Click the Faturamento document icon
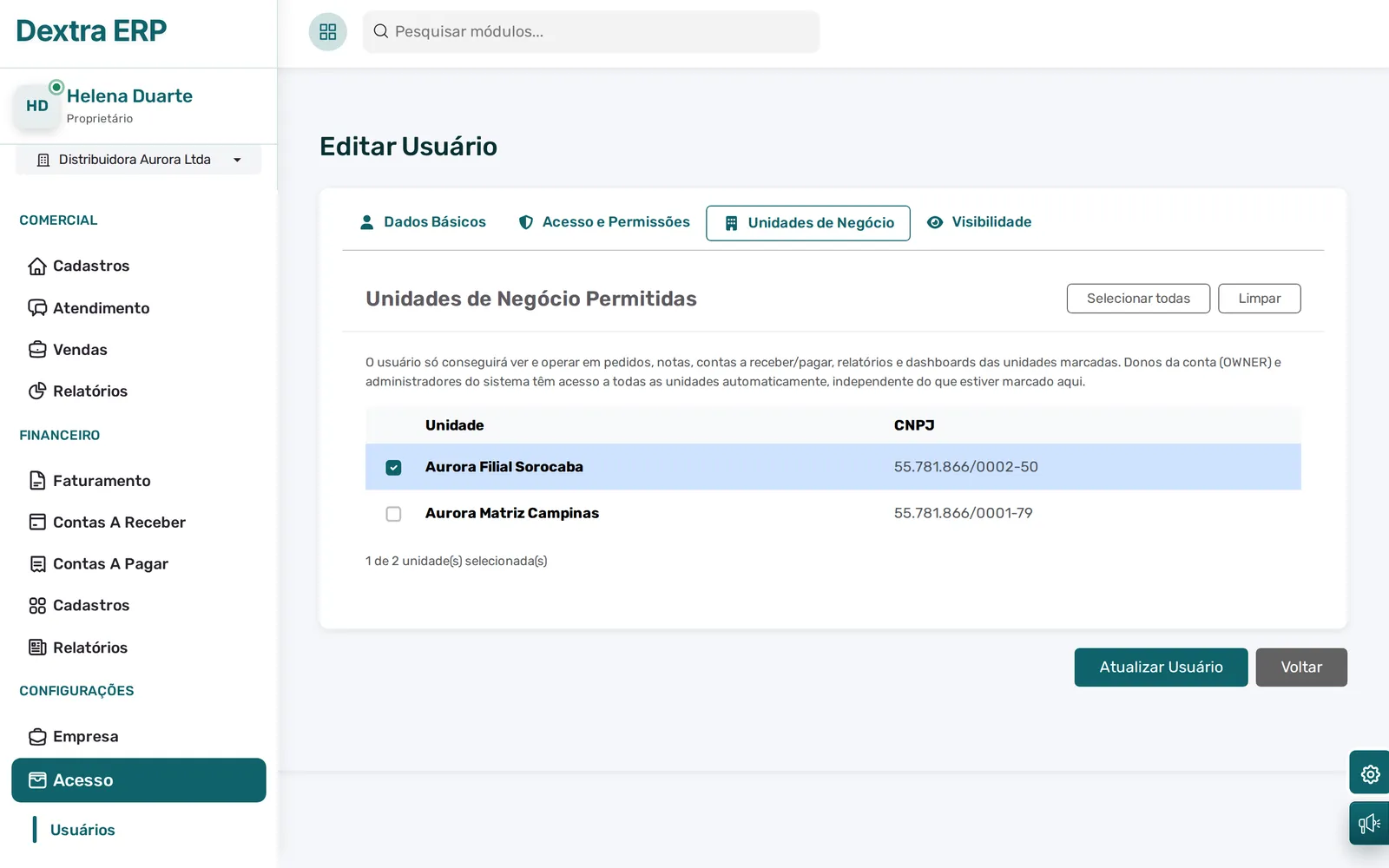Screen dimensions: 1389x868 point(37,481)
